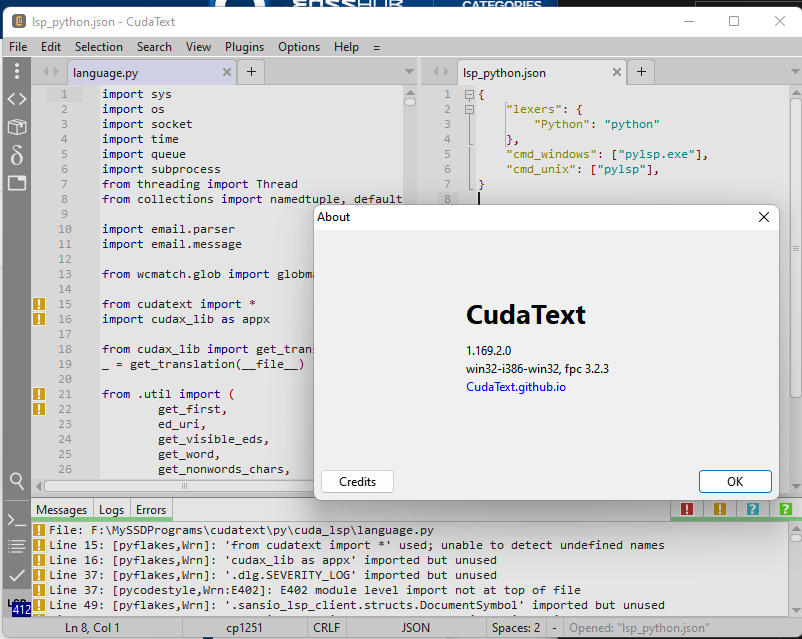The image size is (802, 639).
Task: Filter by red error severity icon
Action: click(687, 509)
